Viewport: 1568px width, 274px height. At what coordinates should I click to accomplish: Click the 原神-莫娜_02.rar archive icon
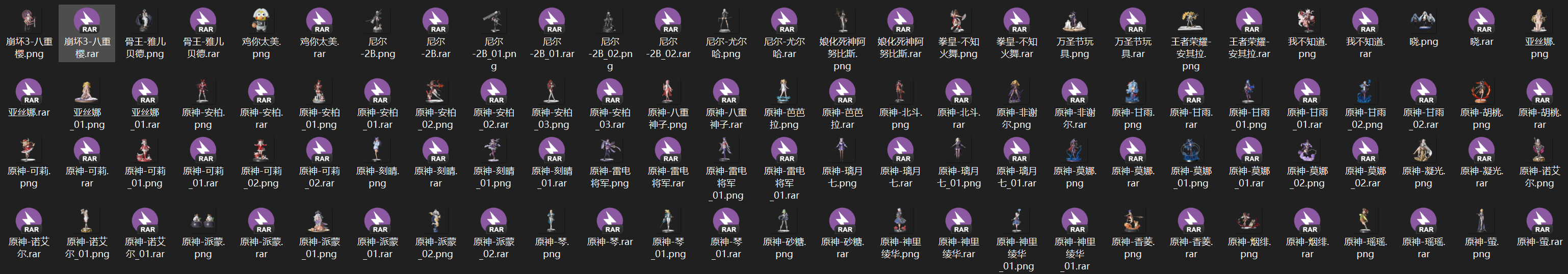(x=1366, y=150)
